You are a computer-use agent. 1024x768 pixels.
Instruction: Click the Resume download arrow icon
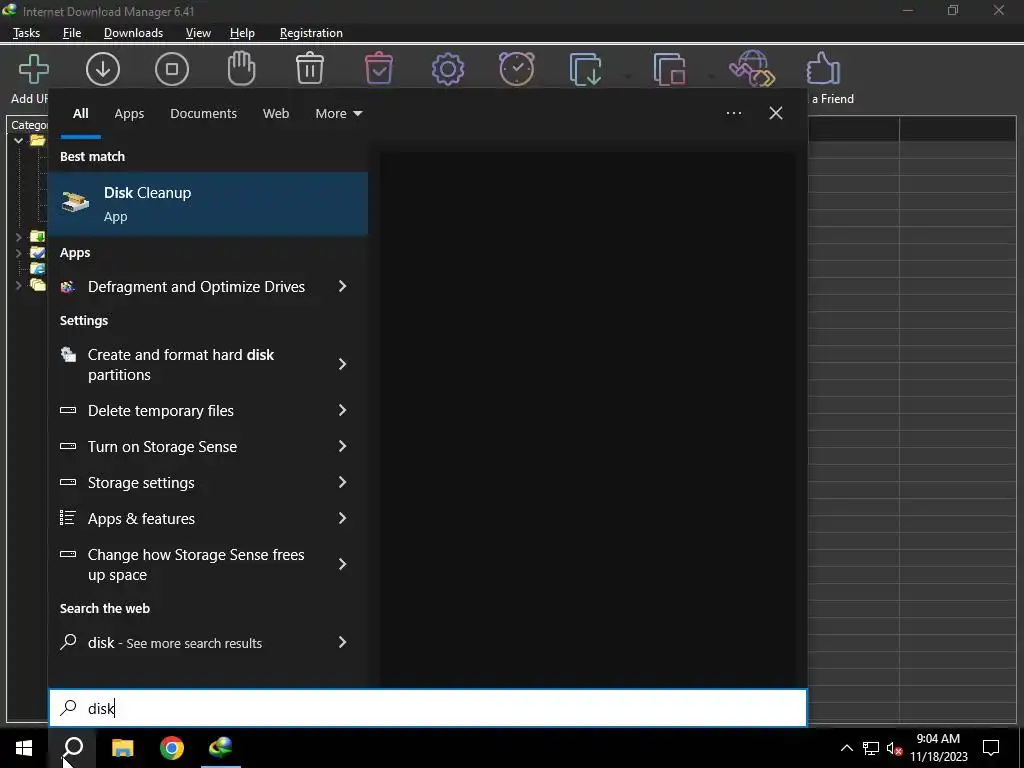point(103,69)
